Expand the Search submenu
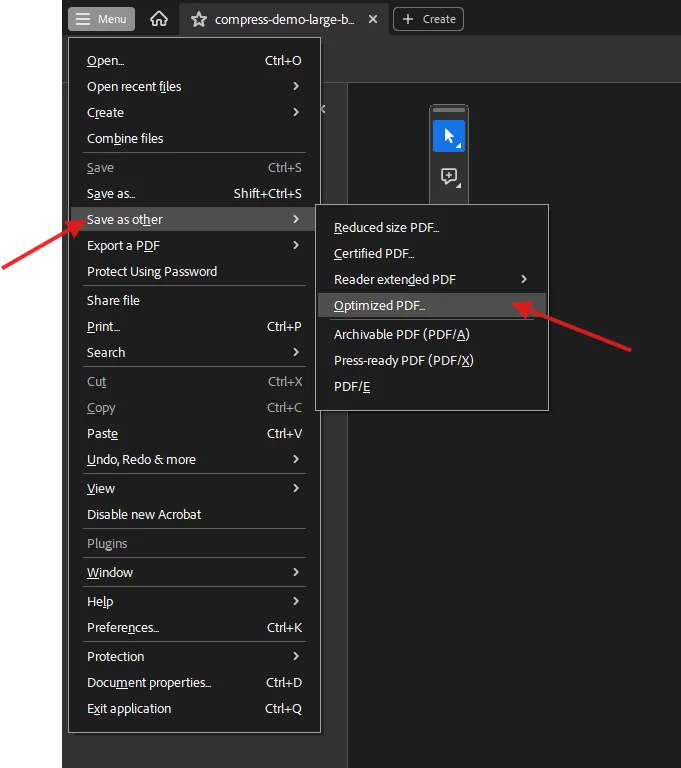Image resolution: width=681 pixels, height=768 pixels. point(194,352)
